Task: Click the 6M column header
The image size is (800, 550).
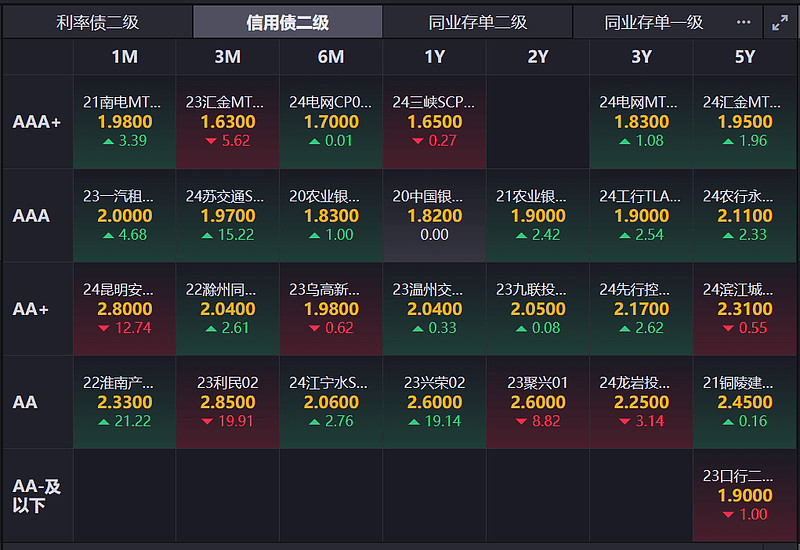Action: click(331, 57)
